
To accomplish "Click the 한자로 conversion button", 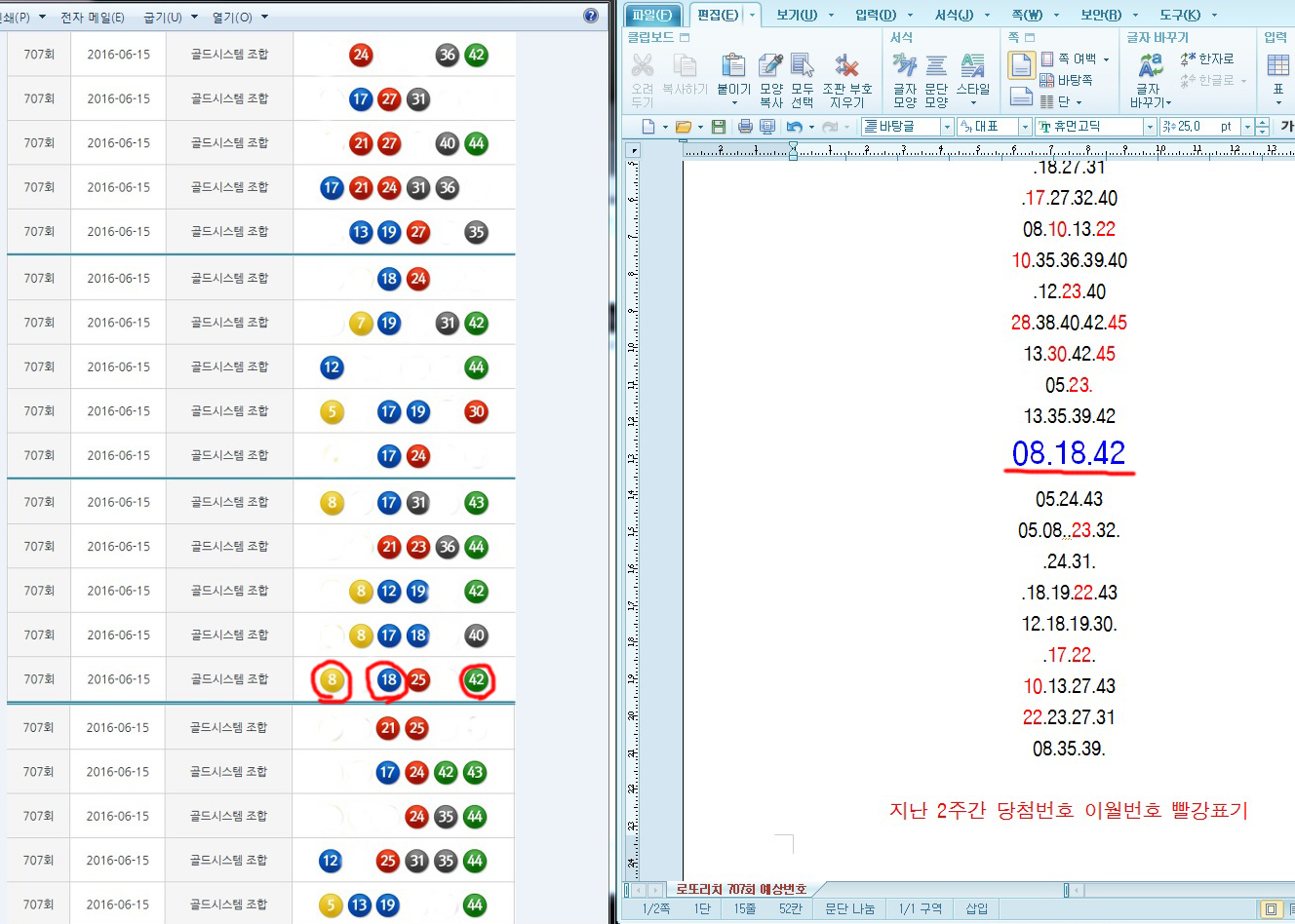I will 1207,58.
